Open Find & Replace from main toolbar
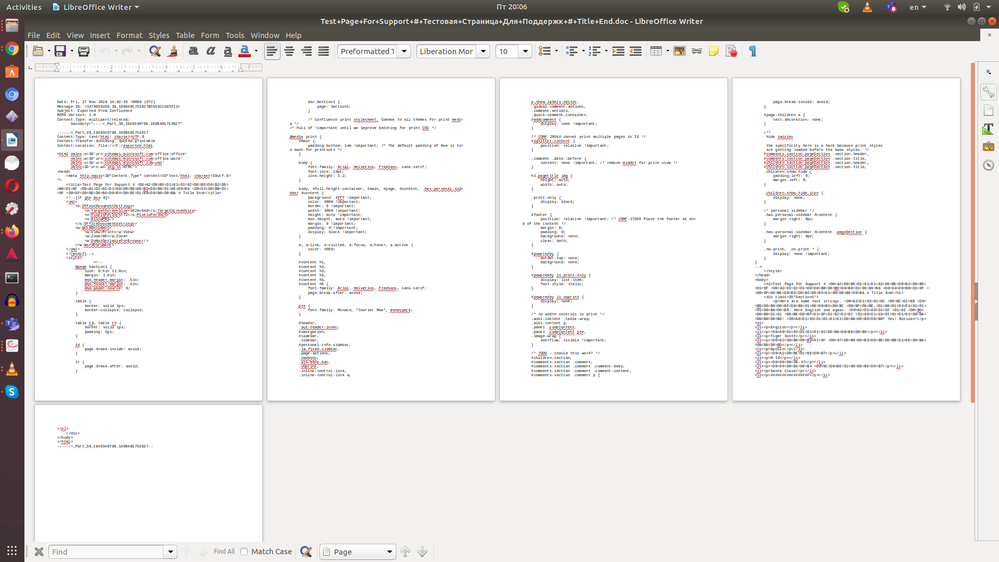 click(155, 51)
